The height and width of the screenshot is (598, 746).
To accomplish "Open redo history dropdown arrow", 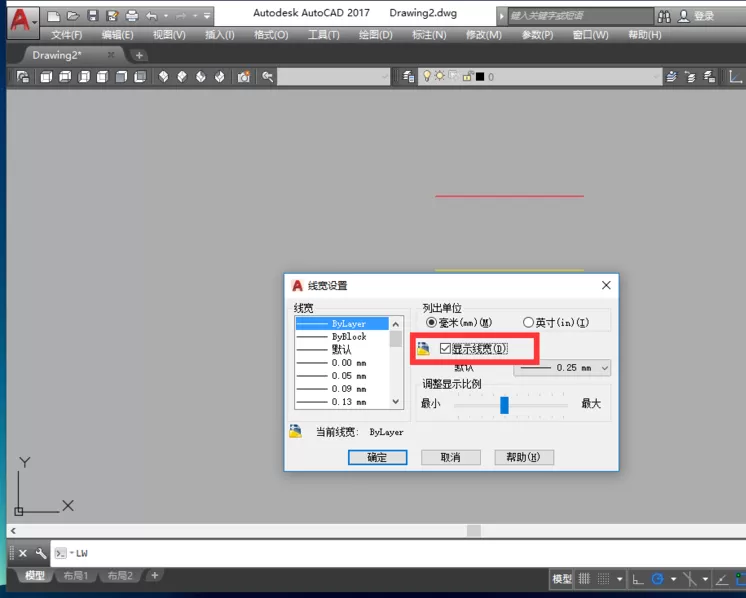I will (x=195, y=16).
